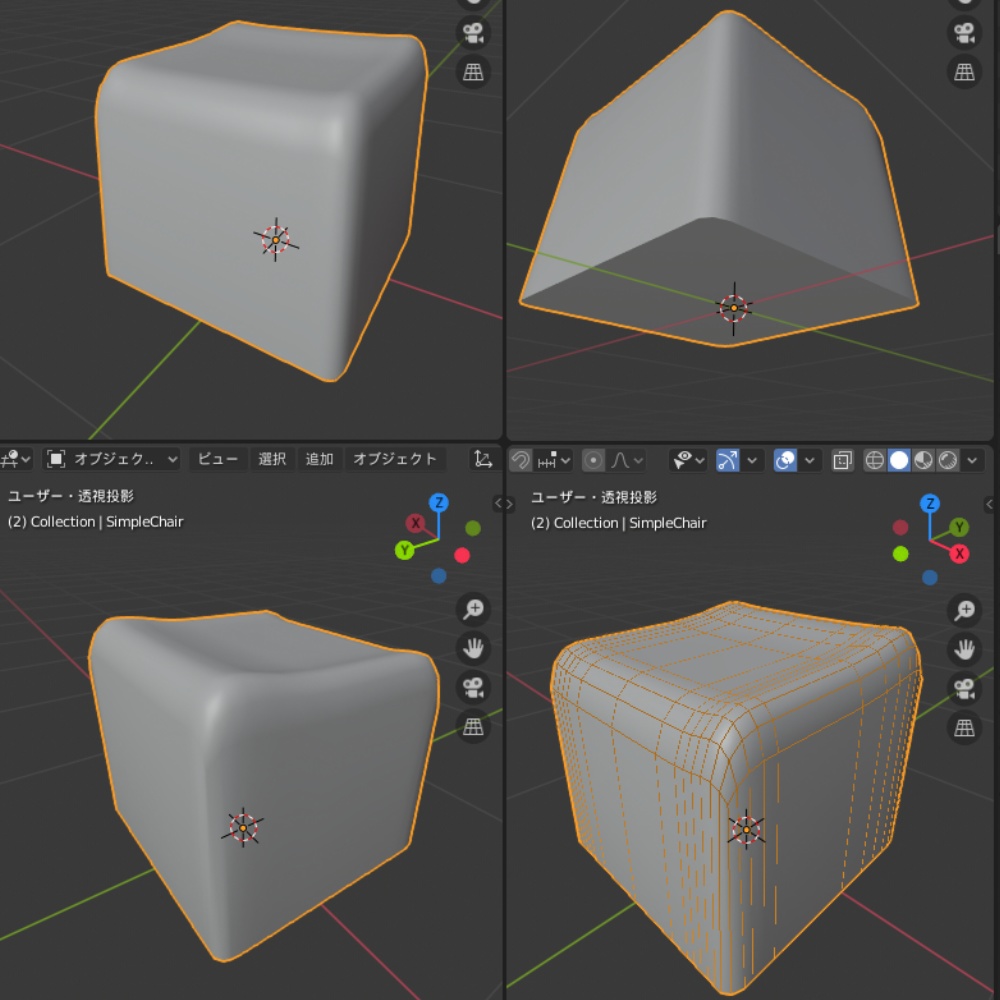Select wireframed SimpleChair mesh in bottom-right viewport
Viewport: 1000px width, 1000px height.
pos(737,797)
